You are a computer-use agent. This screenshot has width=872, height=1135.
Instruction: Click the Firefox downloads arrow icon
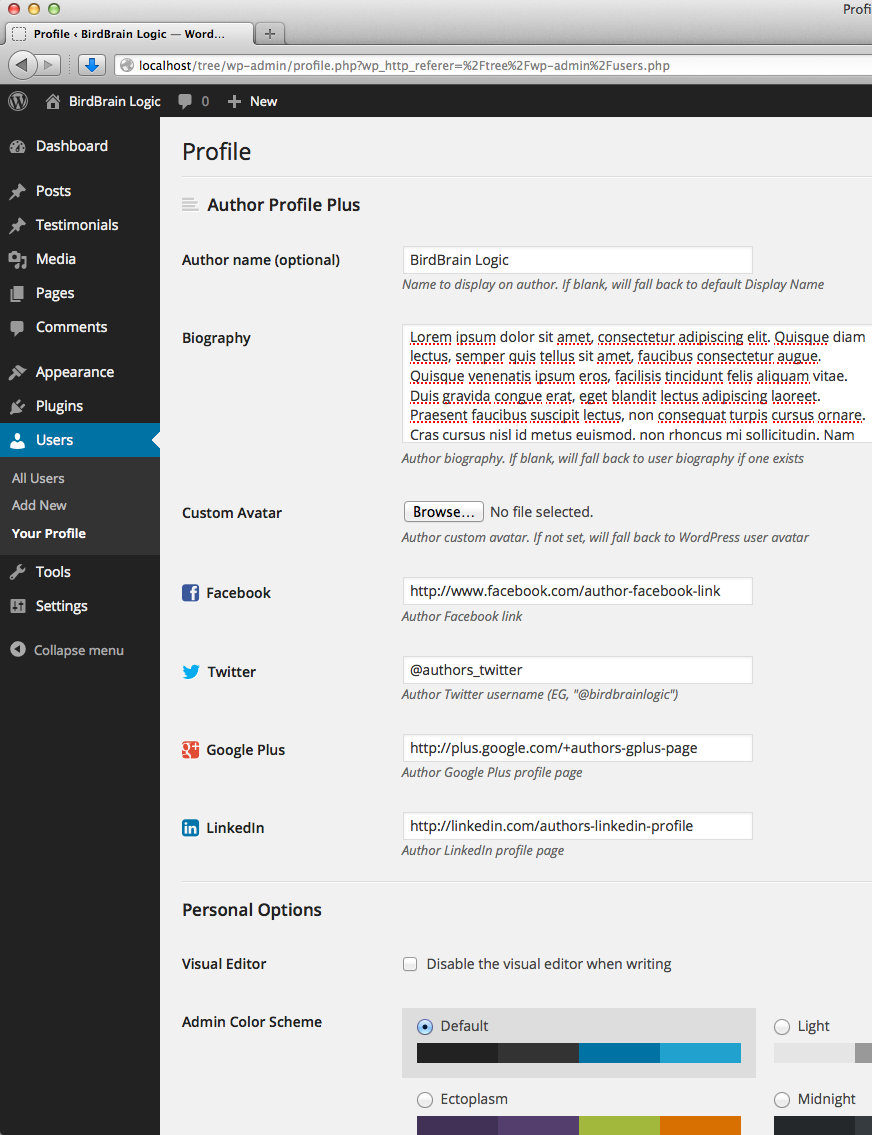(x=92, y=65)
